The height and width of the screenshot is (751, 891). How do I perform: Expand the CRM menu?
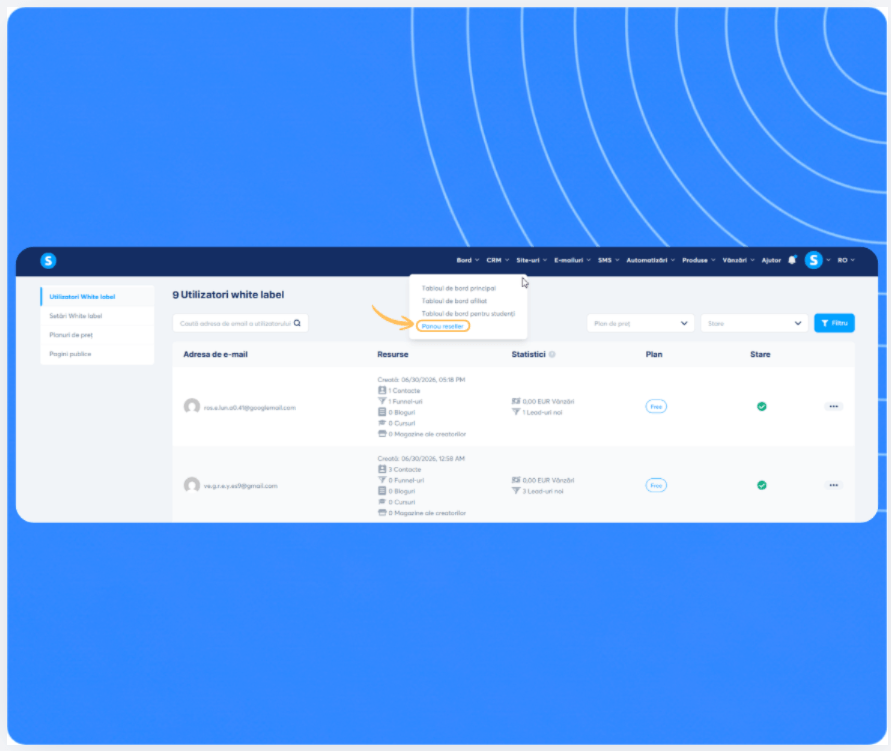coord(498,260)
